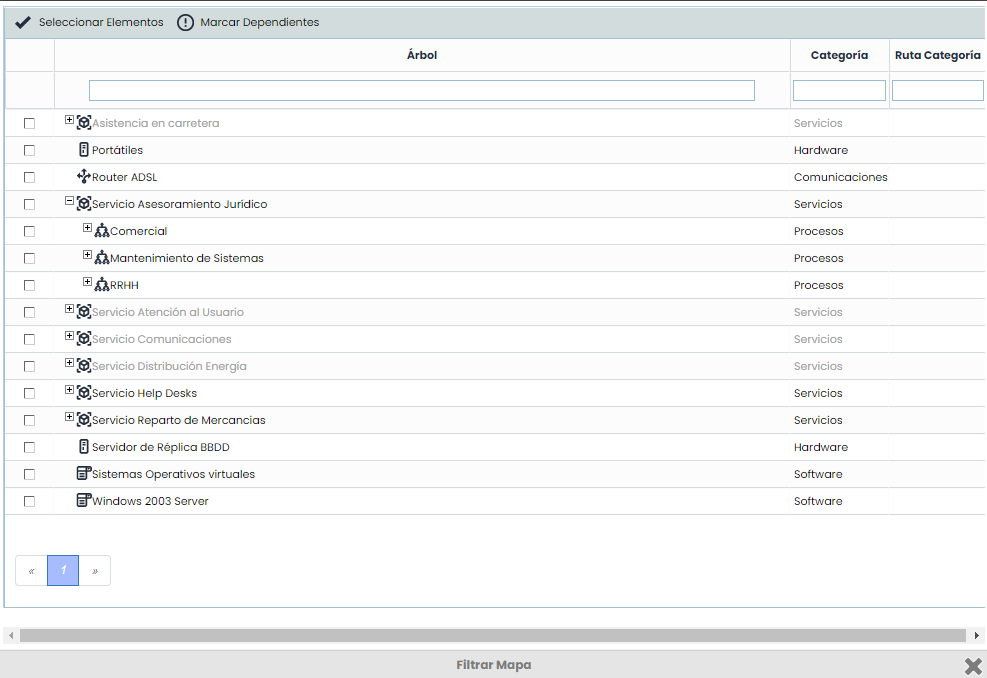Click the Router ADSL communications icon
This screenshot has height=678, width=987.
(84, 177)
